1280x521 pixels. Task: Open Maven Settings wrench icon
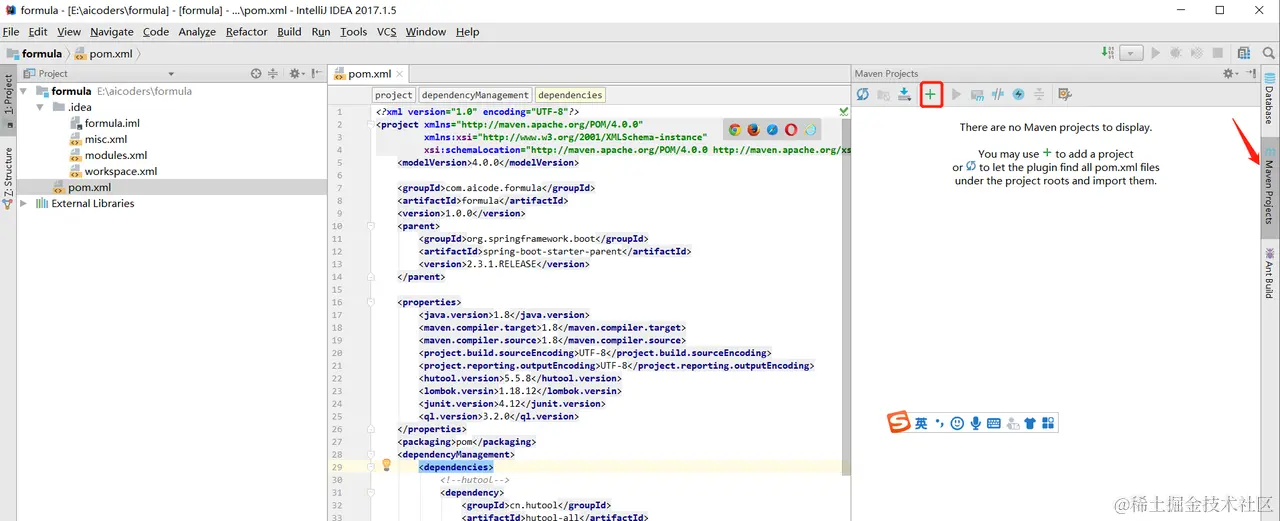pyautogui.click(x=1064, y=94)
